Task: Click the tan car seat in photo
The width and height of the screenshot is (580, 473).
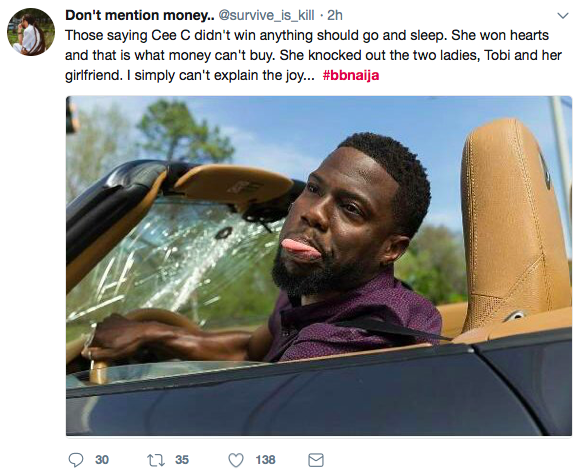Action: [x=516, y=226]
